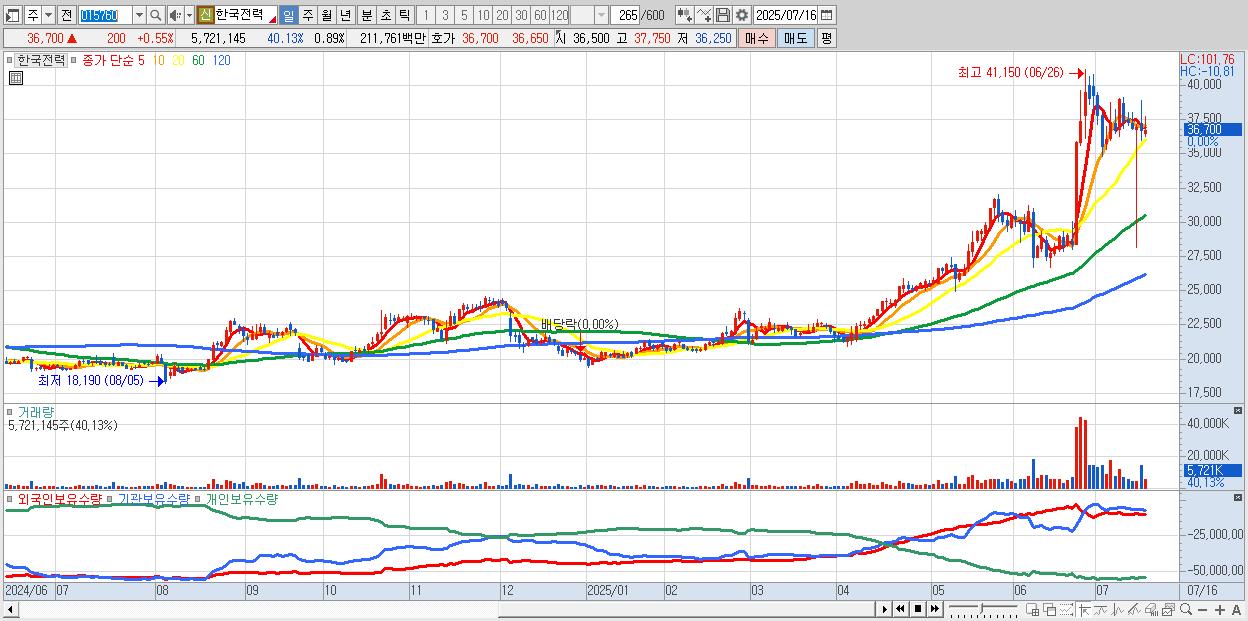Click the trend line drawing icon
The image size is (1248, 621).
[x=1101, y=610]
